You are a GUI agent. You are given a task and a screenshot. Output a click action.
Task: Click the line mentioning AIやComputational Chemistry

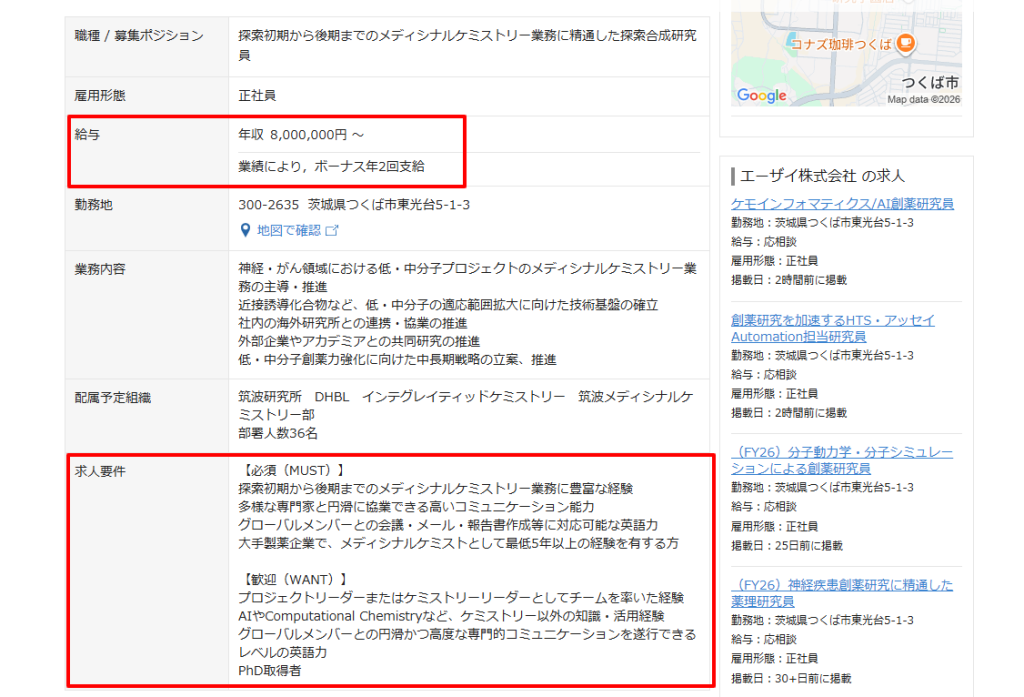coord(451,616)
